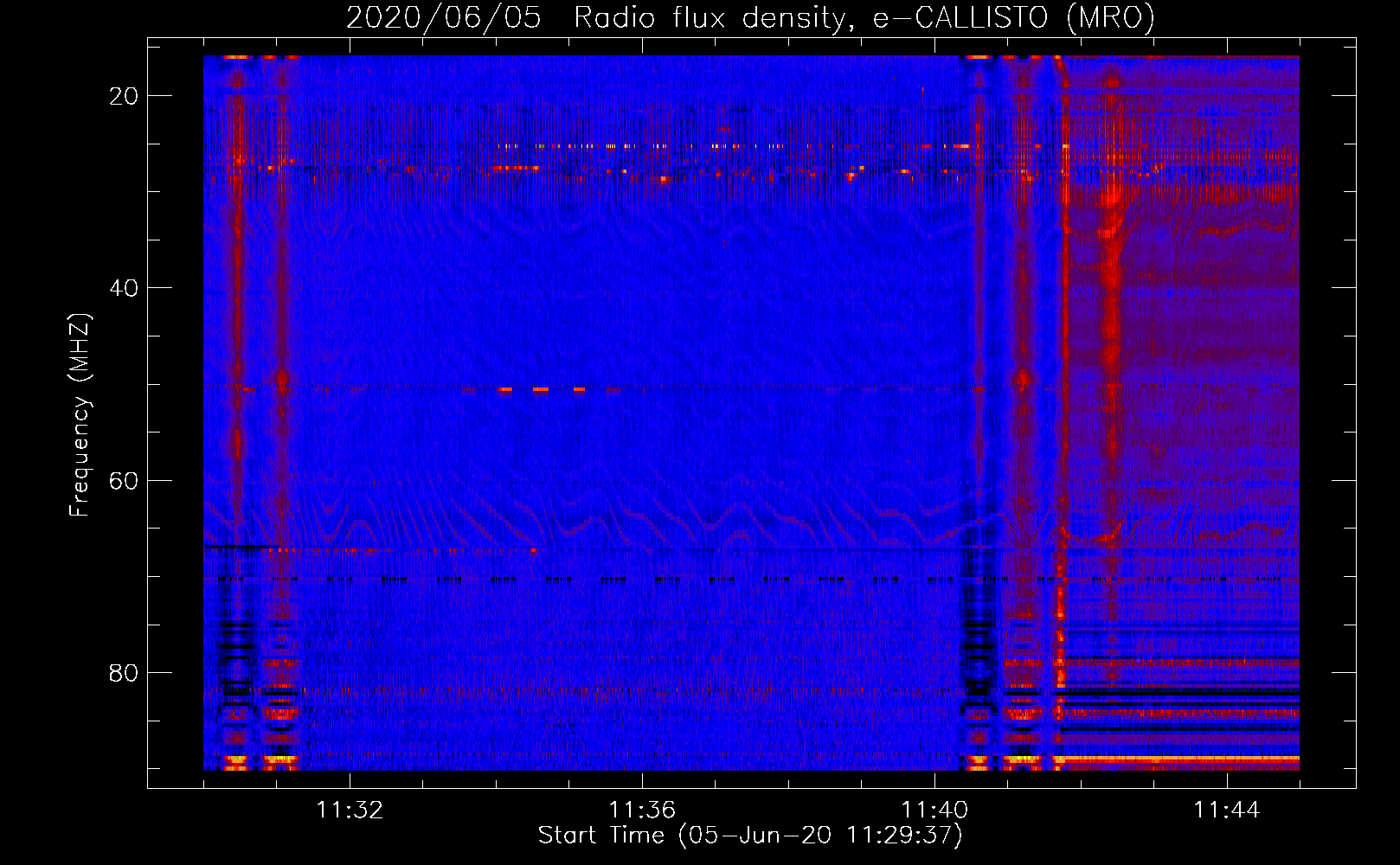The image size is (1400, 865).
Task: Click the "Start Time (05-Jun-20 11:29:37)" label
Action: point(750,836)
